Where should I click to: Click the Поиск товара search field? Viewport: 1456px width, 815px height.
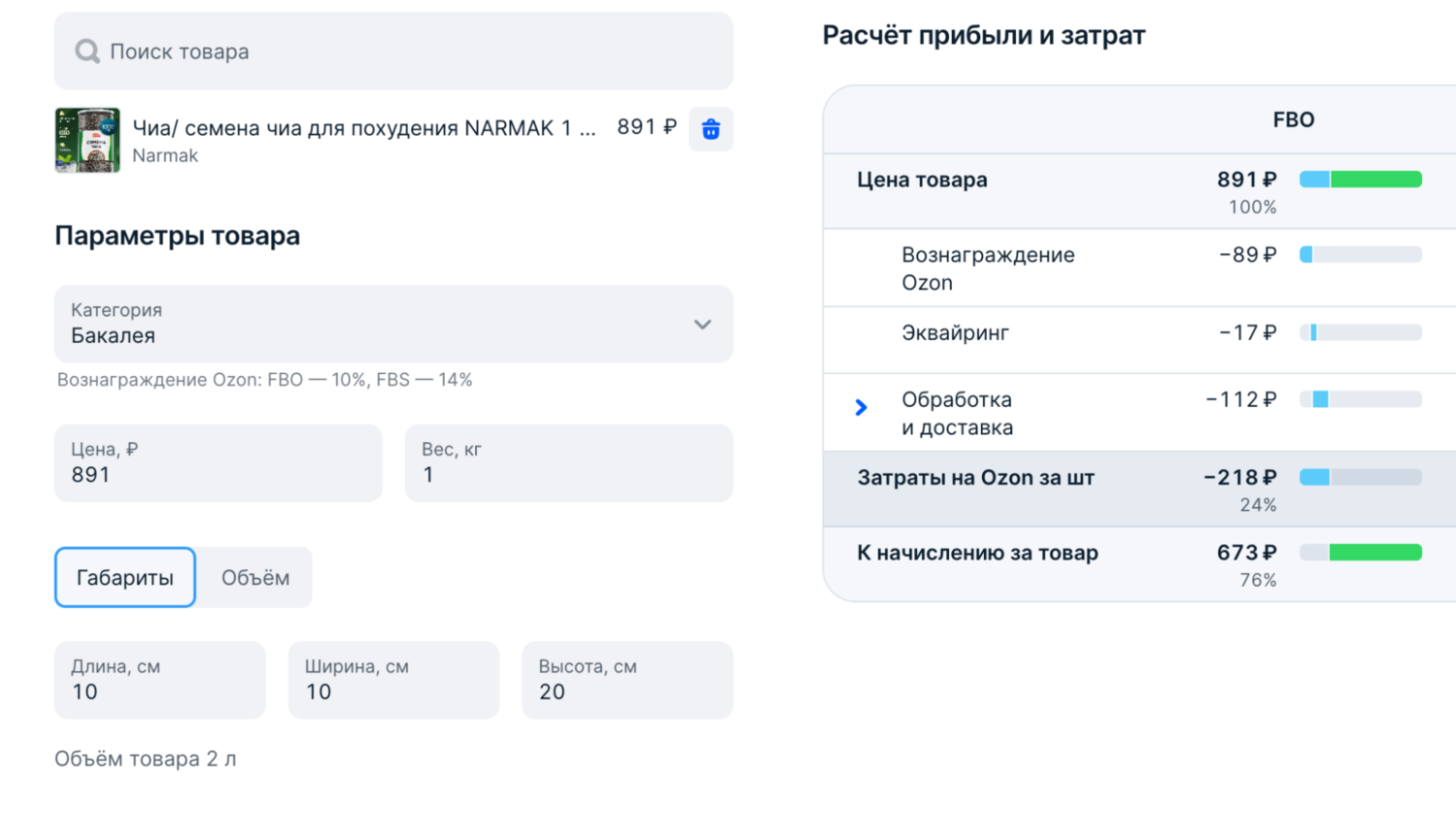click(x=408, y=51)
